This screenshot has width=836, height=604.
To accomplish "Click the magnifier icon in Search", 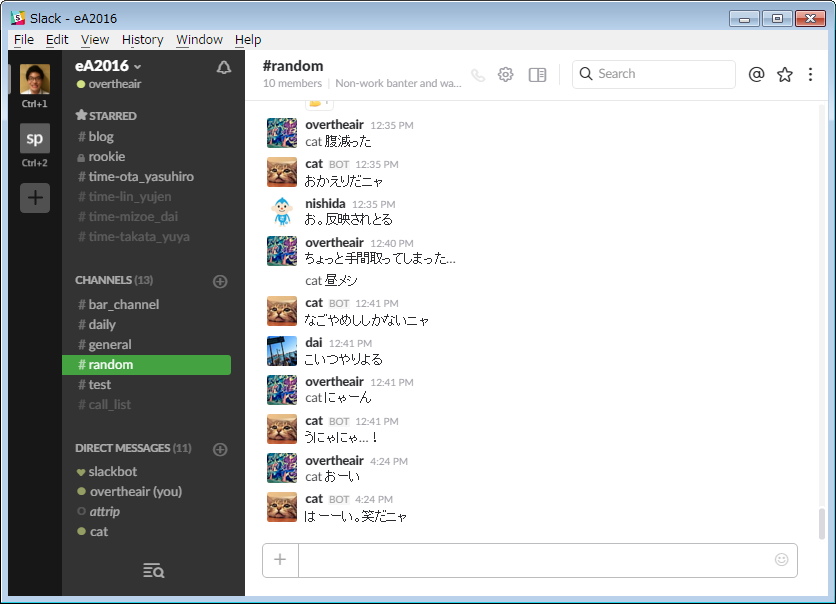I will point(585,74).
